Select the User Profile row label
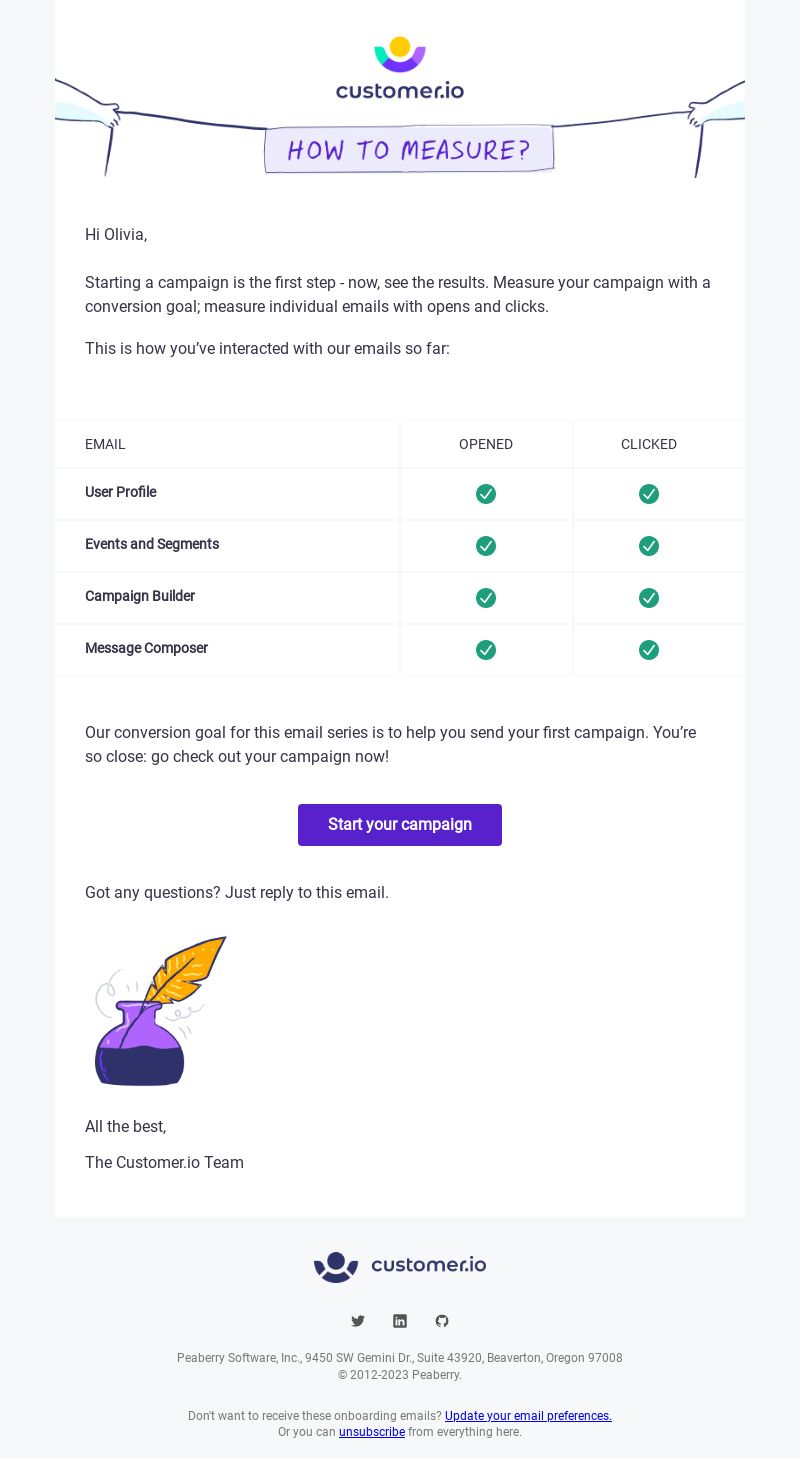The width and height of the screenshot is (800, 1458). [120, 492]
